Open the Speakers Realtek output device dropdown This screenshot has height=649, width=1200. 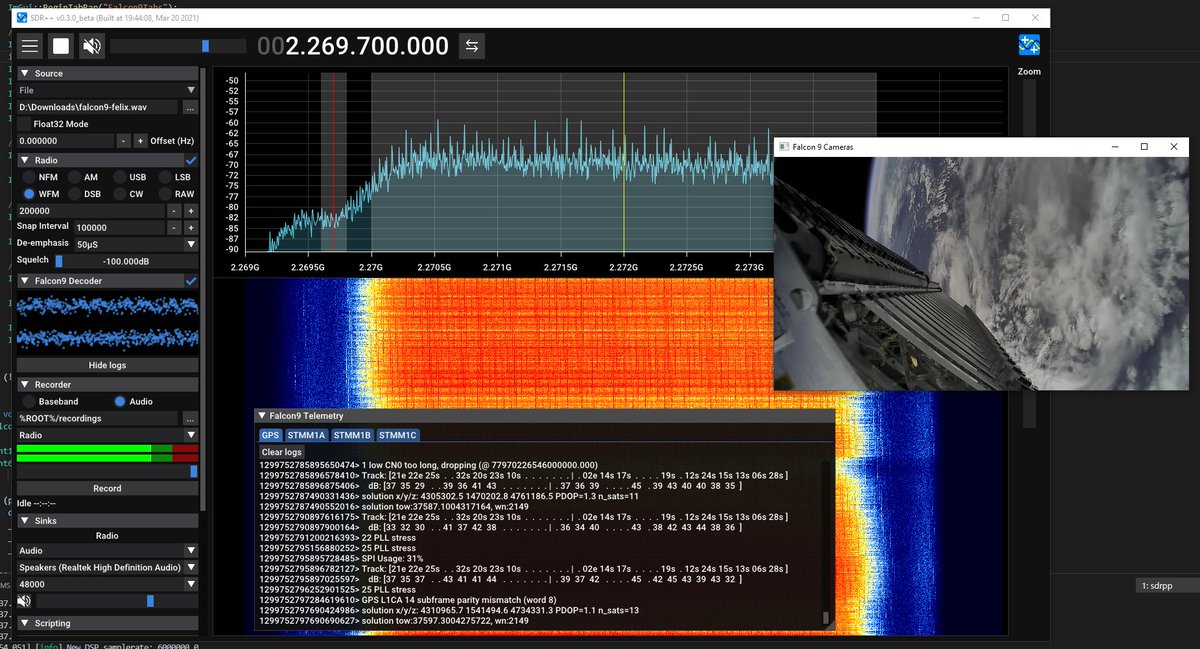[x=107, y=567]
